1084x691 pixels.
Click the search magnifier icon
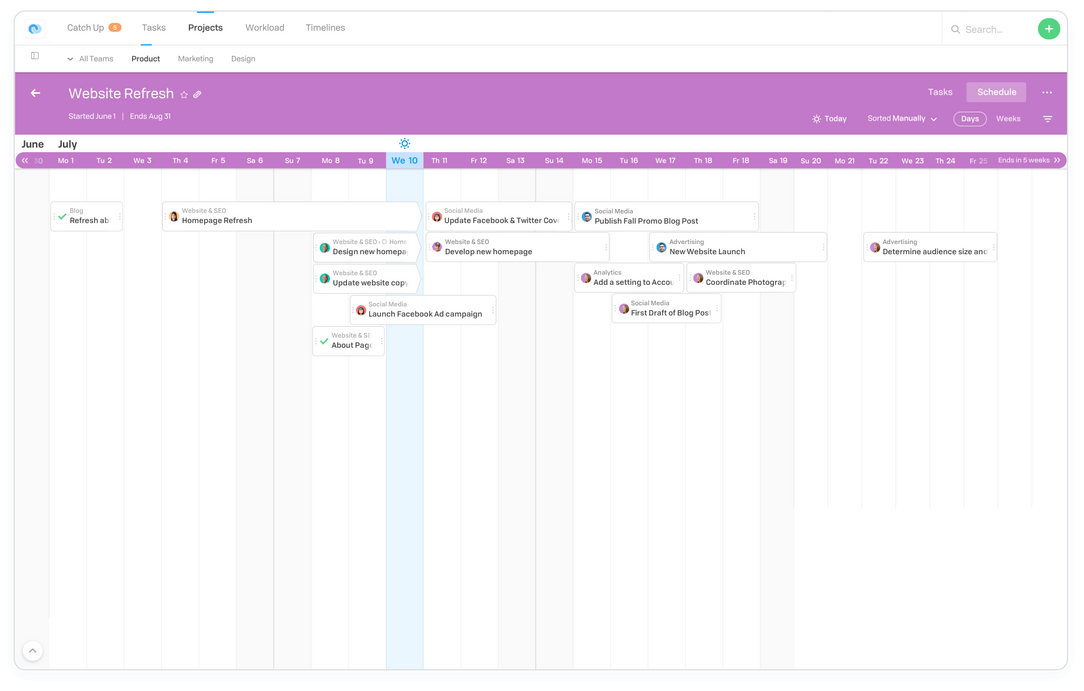pyautogui.click(x=955, y=30)
